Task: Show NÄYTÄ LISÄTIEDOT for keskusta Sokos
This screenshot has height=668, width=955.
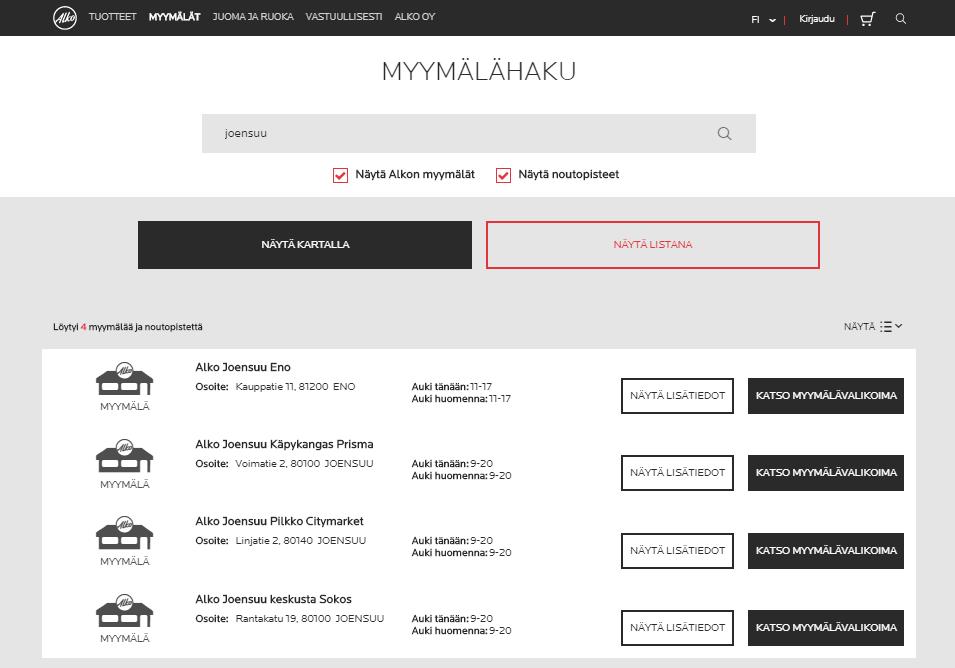Action: [x=677, y=627]
